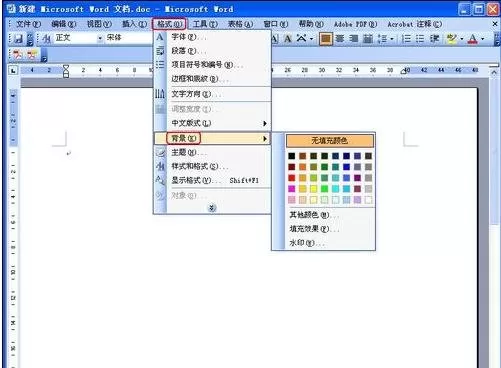Toggle align right button
The width and height of the screenshot is (501, 368).
tap(353, 39)
